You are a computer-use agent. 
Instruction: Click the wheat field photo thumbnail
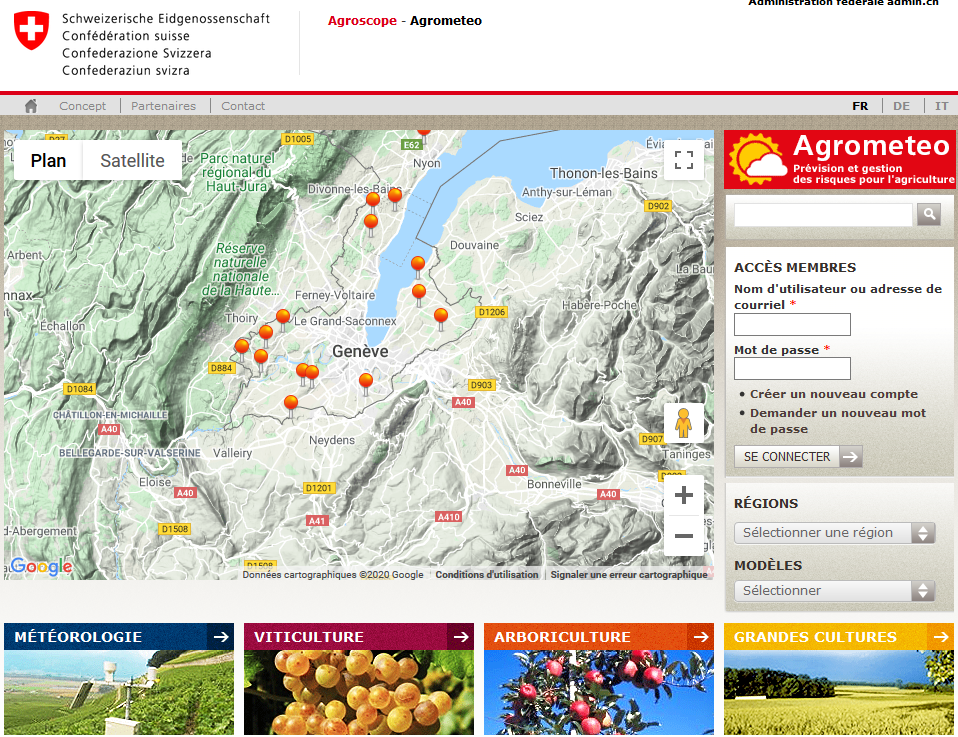tap(839, 692)
